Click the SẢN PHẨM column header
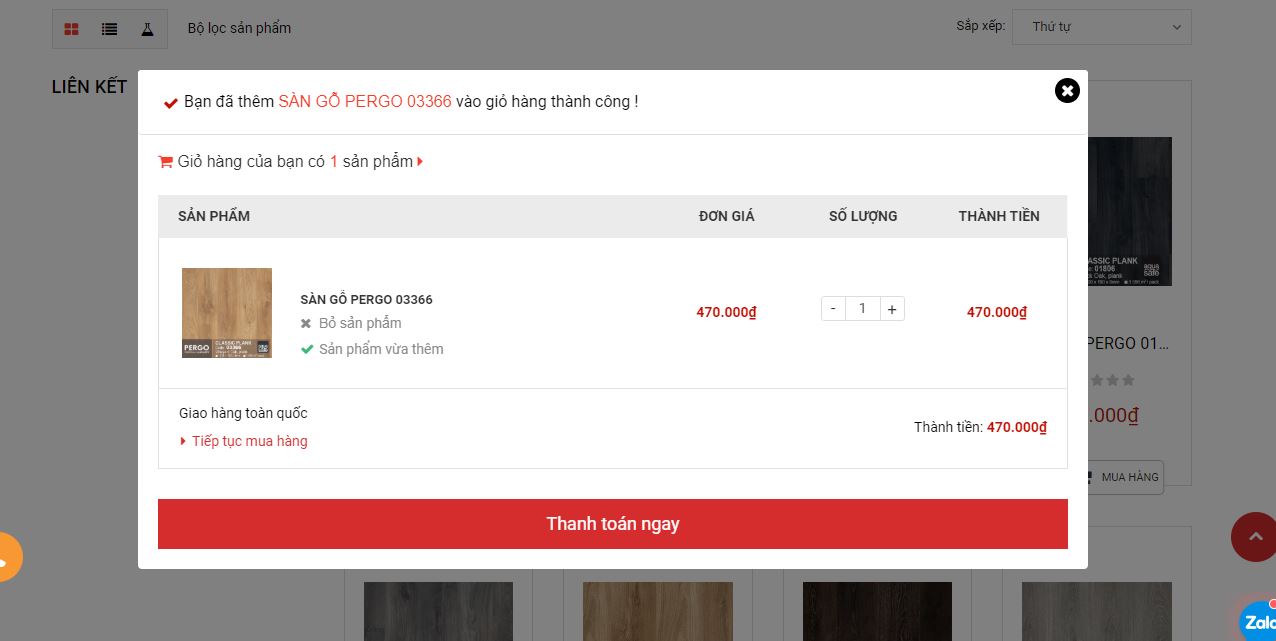 pos(214,216)
